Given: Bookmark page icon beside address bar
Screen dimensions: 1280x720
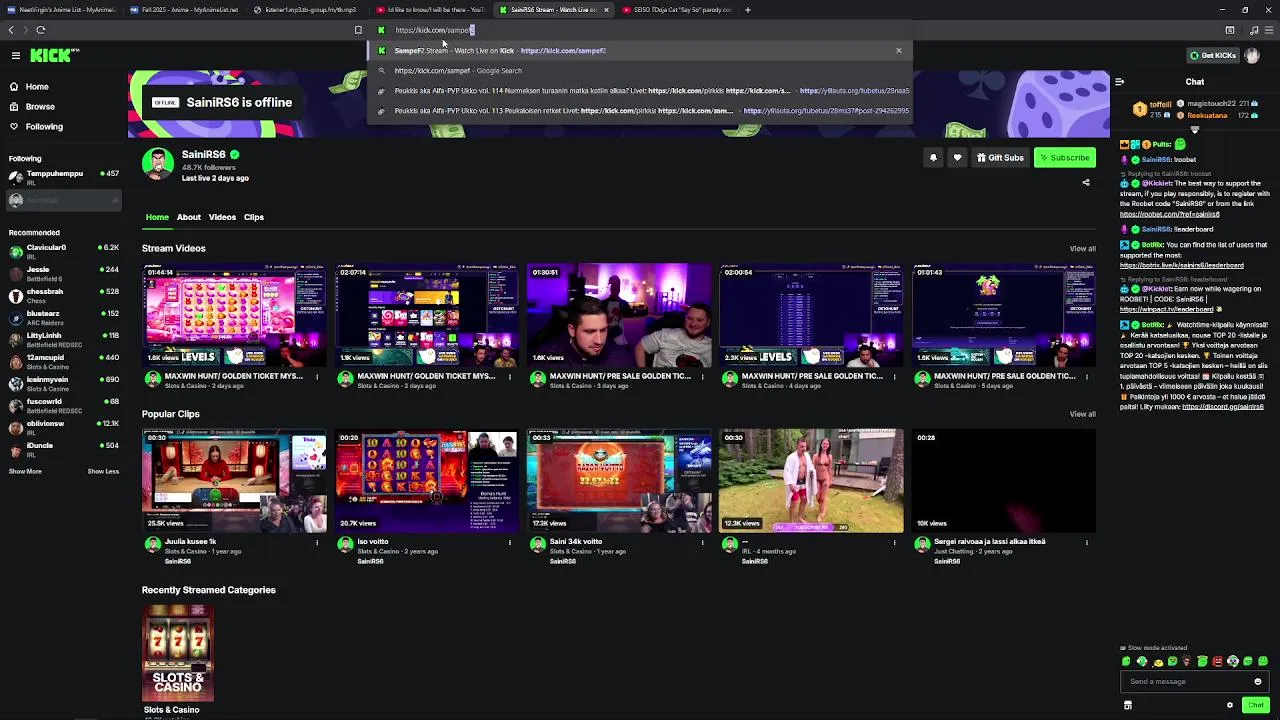Looking at the screenshot, I should click(x=358, y=30).
